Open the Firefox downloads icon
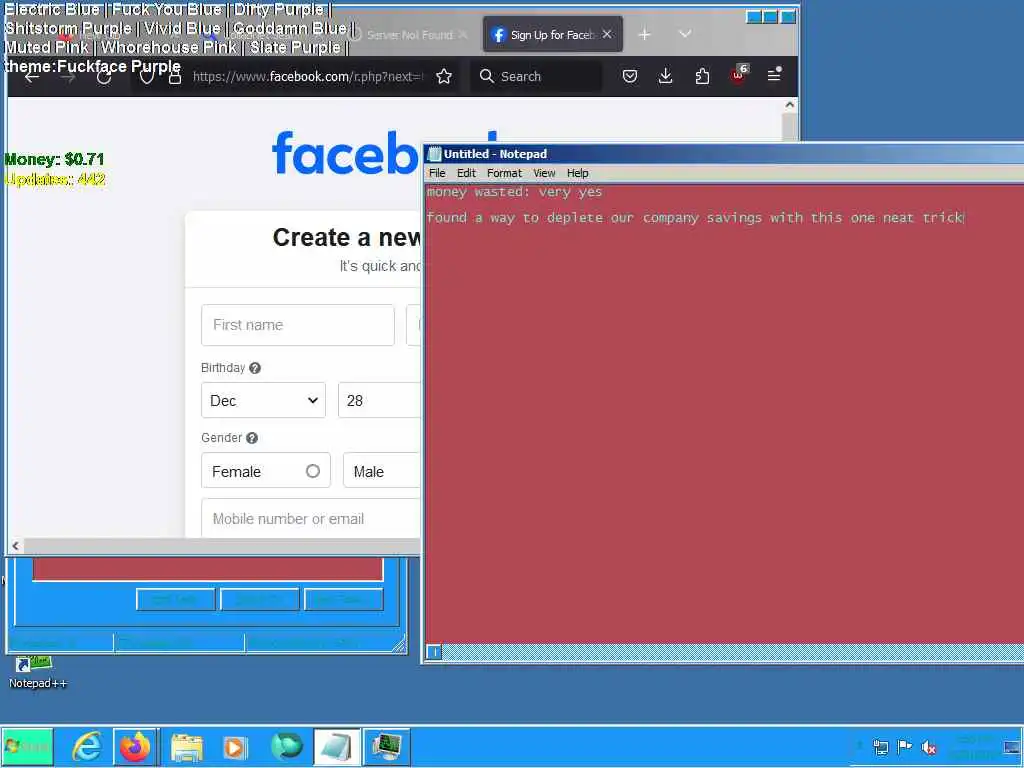The width and height of the screenshot is (1024, 768). click(665, 76)
